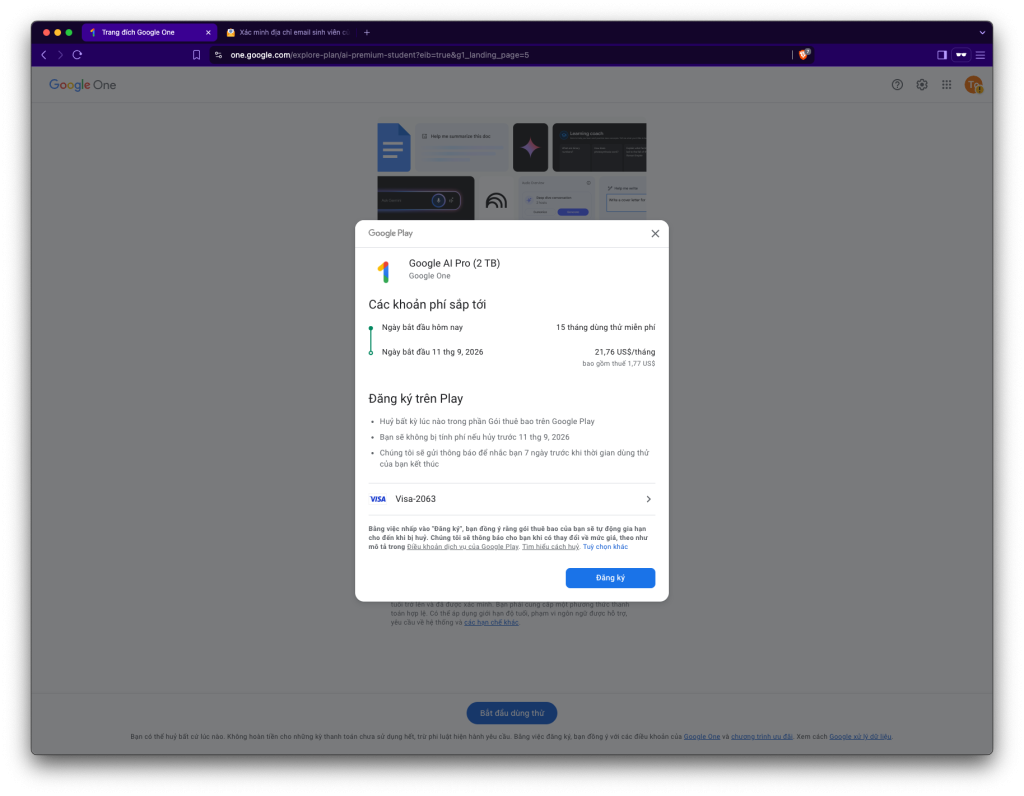1024x796 pixels.
Task: Open the các hạn chế khác link
Action: pos(491,622)
